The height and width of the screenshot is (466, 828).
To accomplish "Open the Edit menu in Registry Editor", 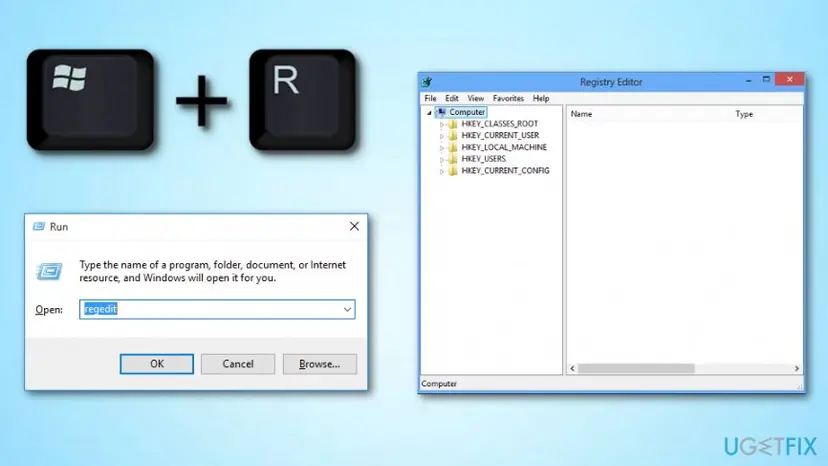I will pos(451,98).
